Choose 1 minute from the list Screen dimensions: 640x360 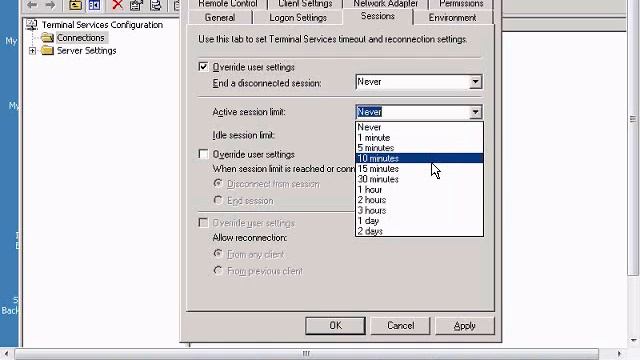pos(419,138)
